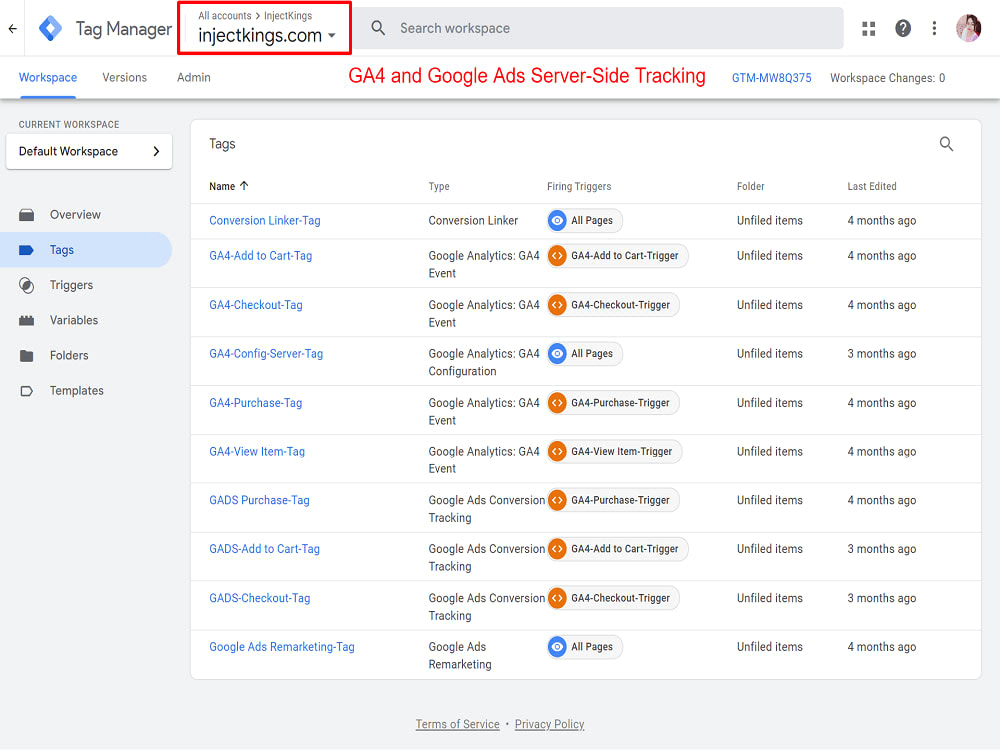Open GADS-Checkout-Tag
The height and width of the screenshot is (750, 1000).
[260, 598]
